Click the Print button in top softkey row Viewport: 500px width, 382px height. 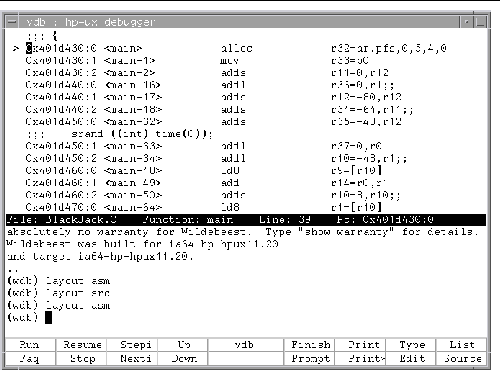tap(361, 345)
